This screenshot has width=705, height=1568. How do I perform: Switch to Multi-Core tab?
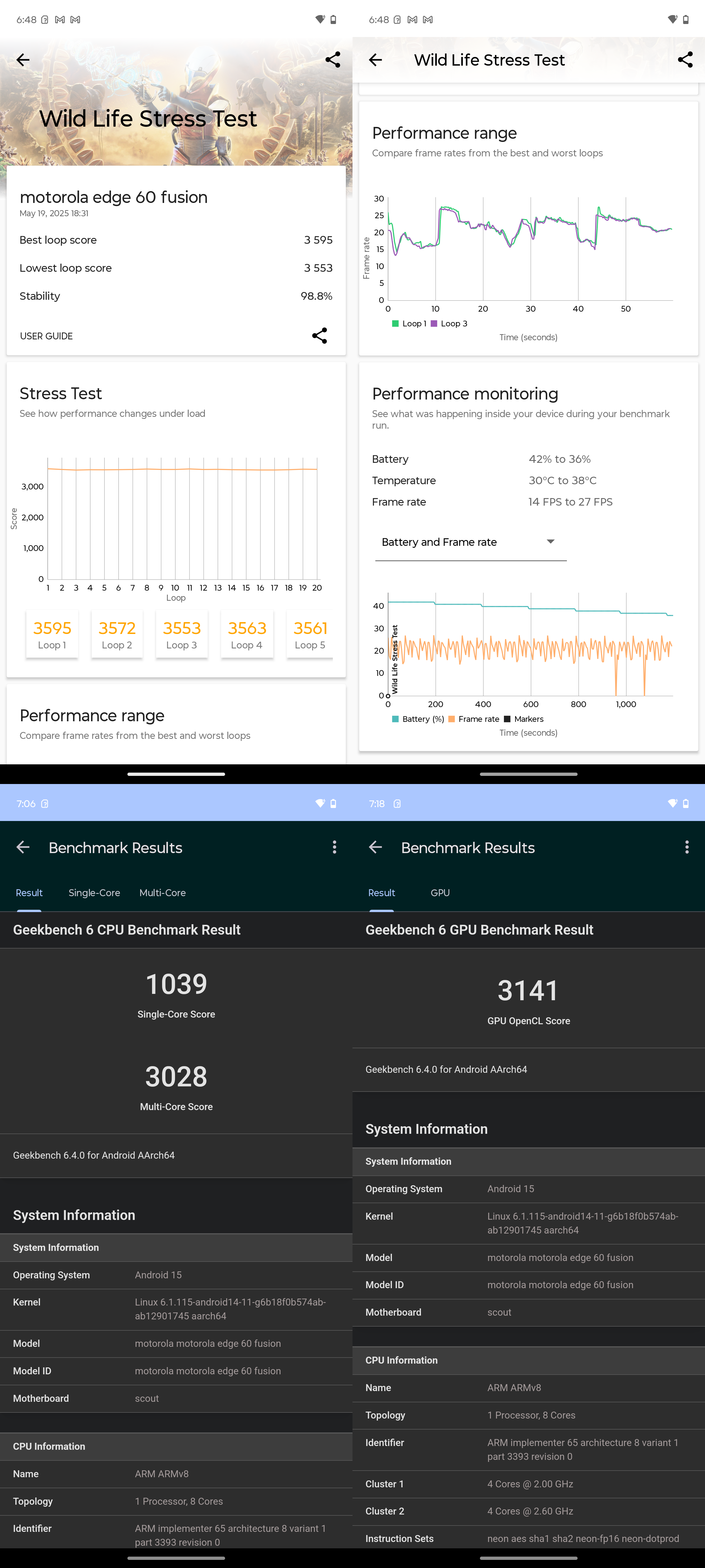(162, 892)
